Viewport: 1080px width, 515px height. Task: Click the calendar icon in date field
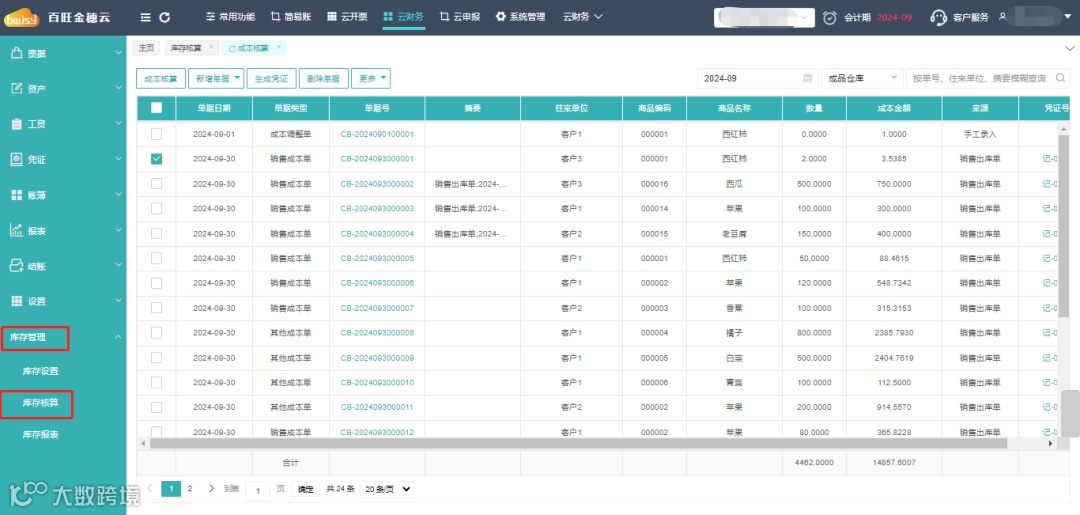pyautogui.click(x=807, y=78)
